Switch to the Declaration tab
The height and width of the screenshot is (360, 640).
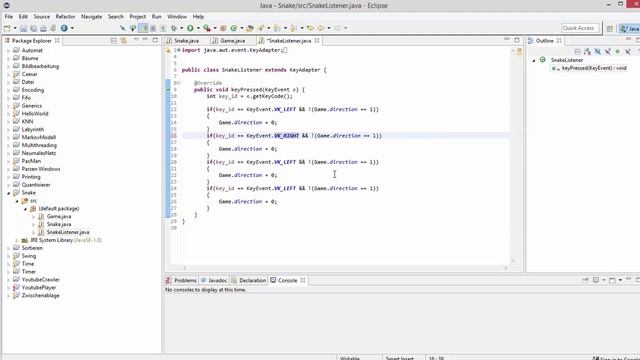pos(249,280)
